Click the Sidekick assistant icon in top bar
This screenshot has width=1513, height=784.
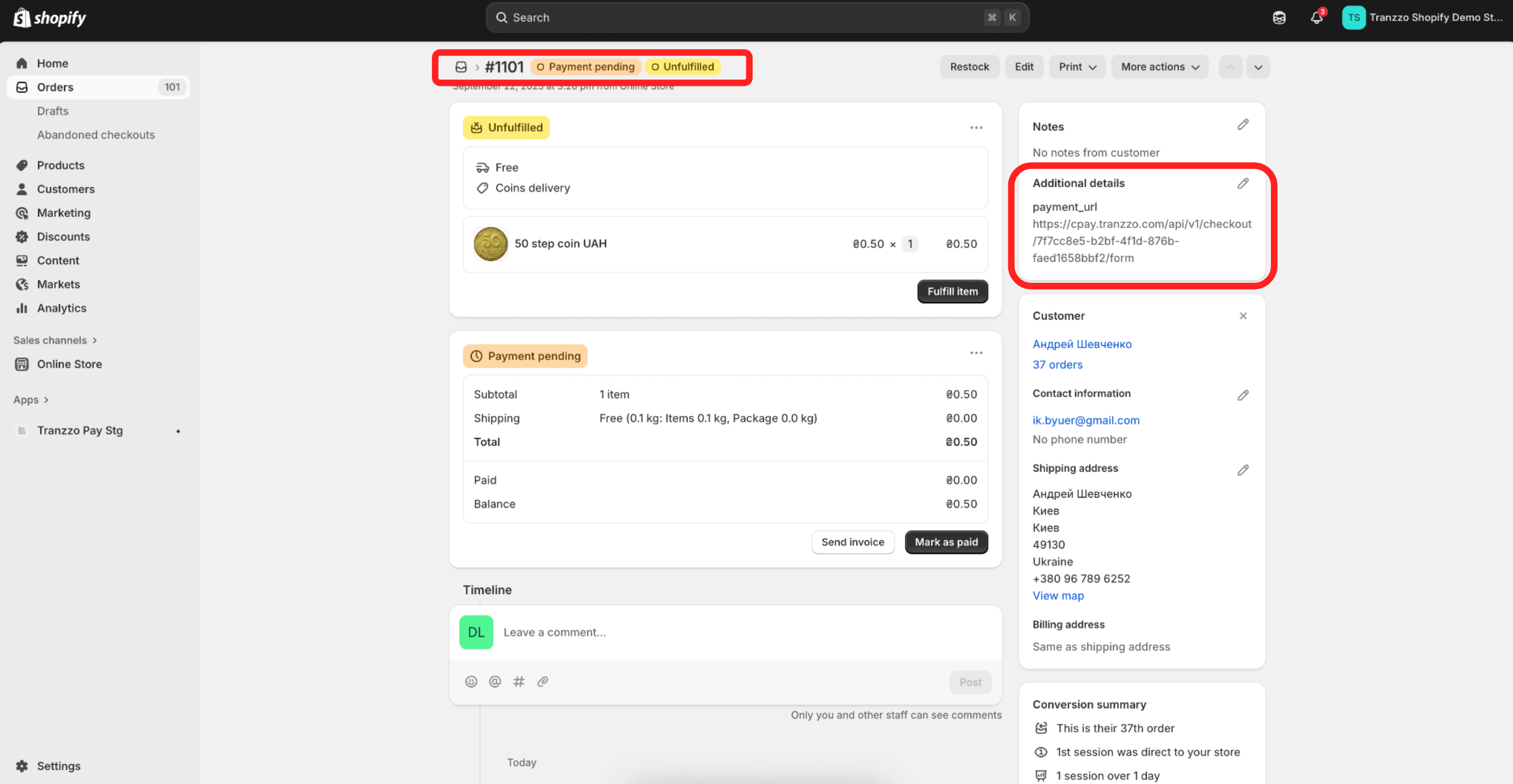(1279, 18)
